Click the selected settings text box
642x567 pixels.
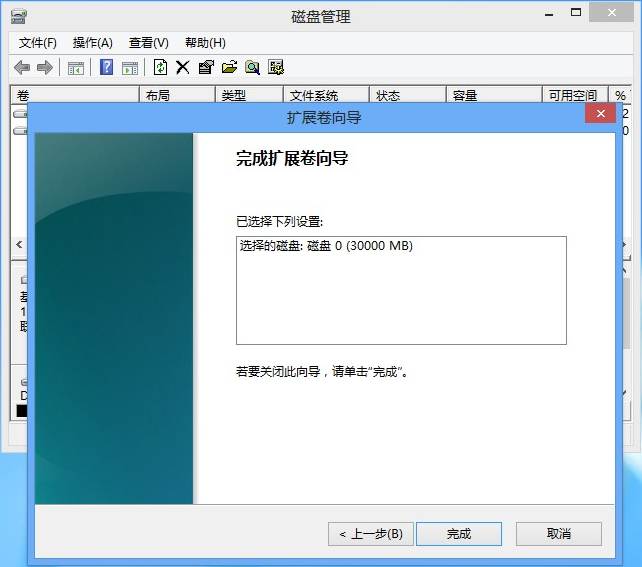(x=401, y=290)
